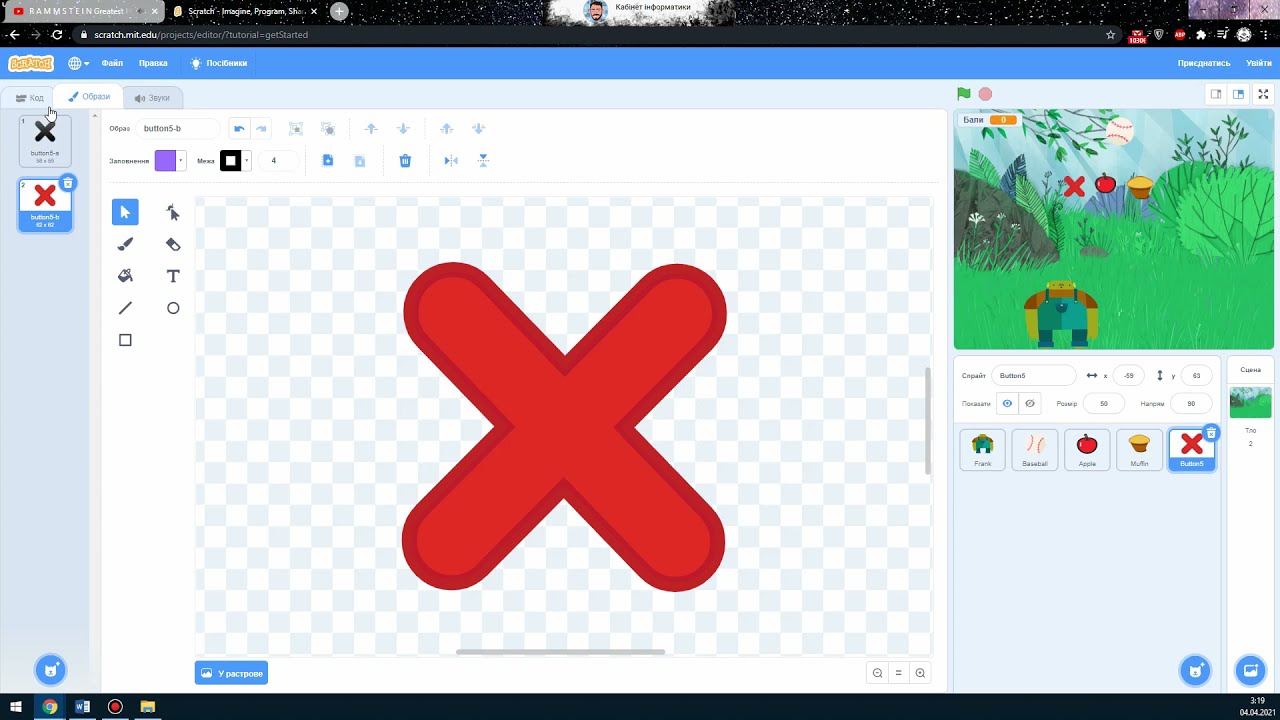
Task: Click the sprite name field Button5
Action: (1034, 376)
